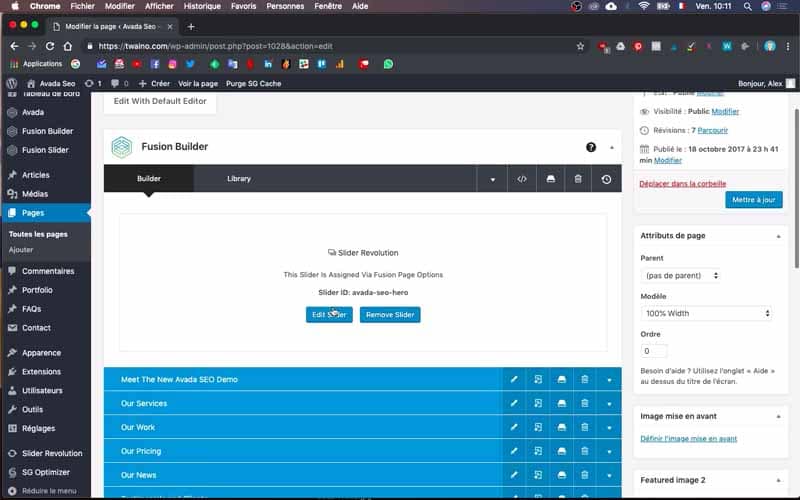This screenshot has height=500, width=800.
Task: Click the Edit Slider button
Action: [x=329, y=315]
